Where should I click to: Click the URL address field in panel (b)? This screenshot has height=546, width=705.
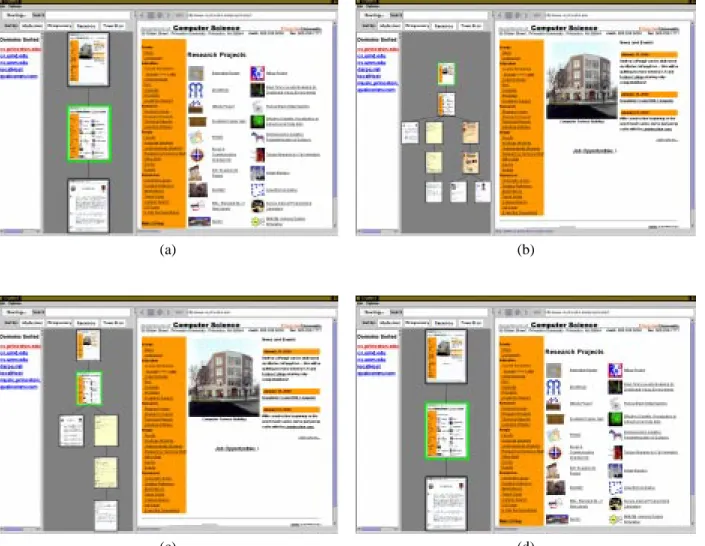(620, 15)
